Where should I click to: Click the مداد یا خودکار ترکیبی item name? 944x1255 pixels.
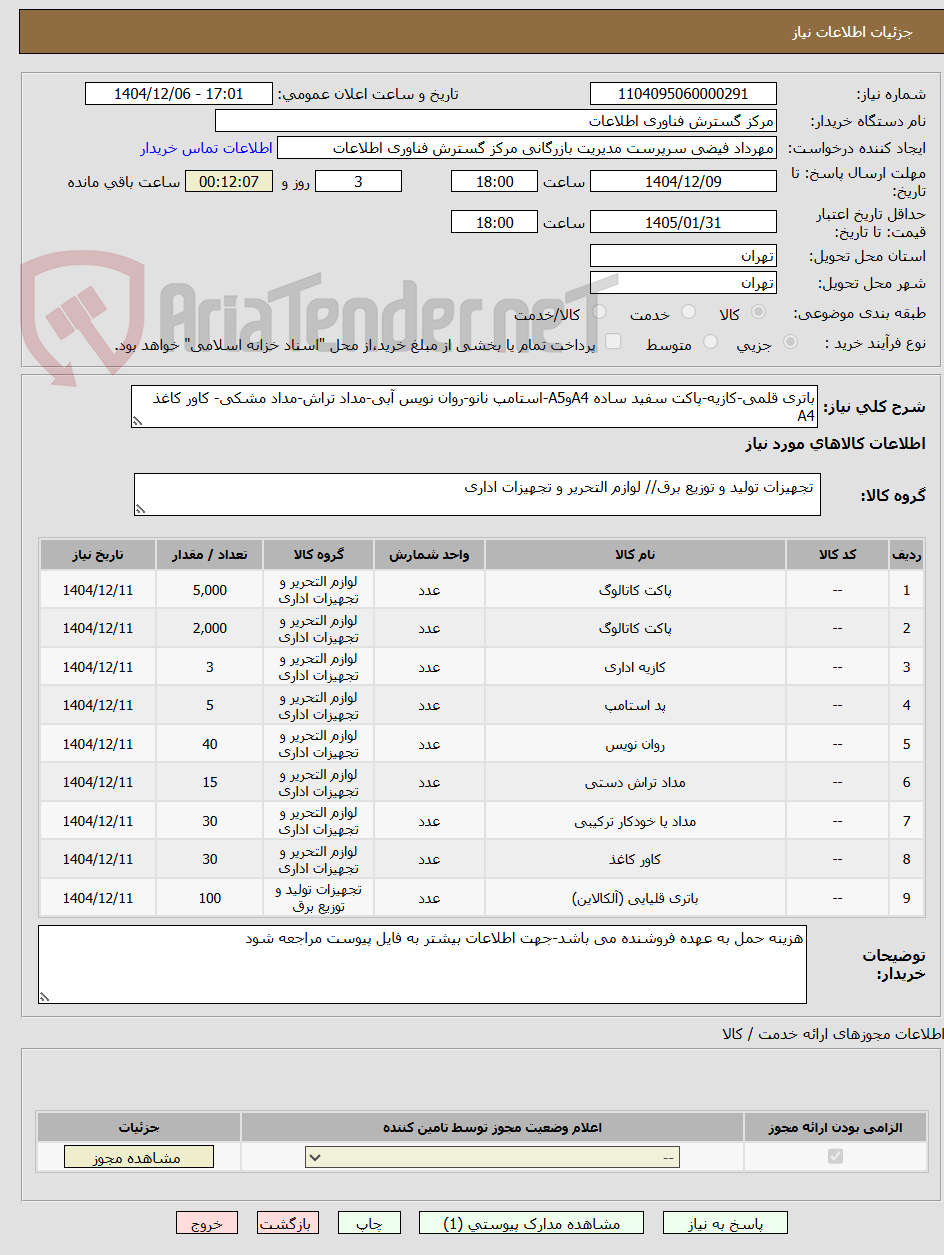point(636,822)
